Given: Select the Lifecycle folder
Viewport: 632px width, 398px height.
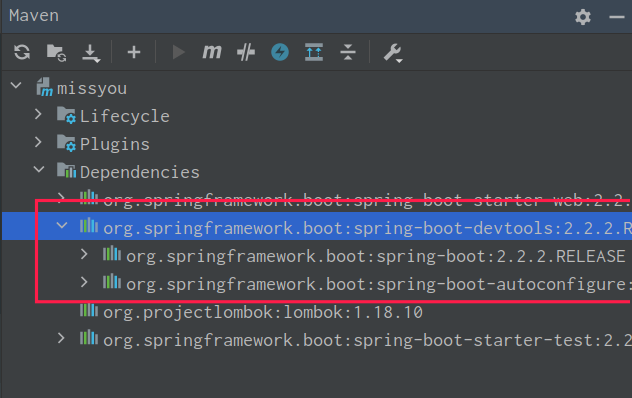Looking at the screenshot, I should [317, 116].
